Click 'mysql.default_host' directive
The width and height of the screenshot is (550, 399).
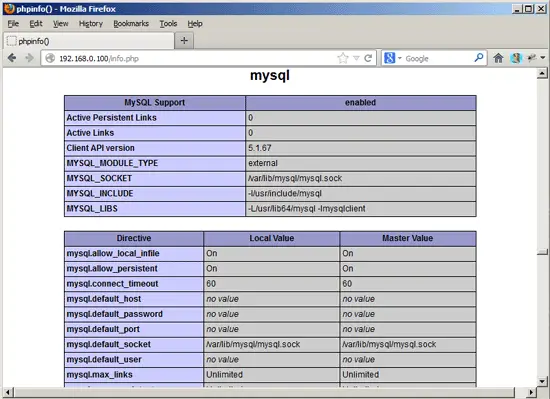pyautogui.click(x=104, y=299)
